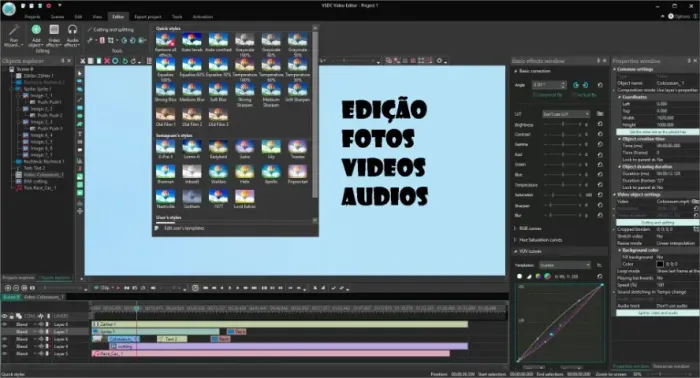Collapse the Coordinates property group
The image size is (700, 378).
point(619,97)
